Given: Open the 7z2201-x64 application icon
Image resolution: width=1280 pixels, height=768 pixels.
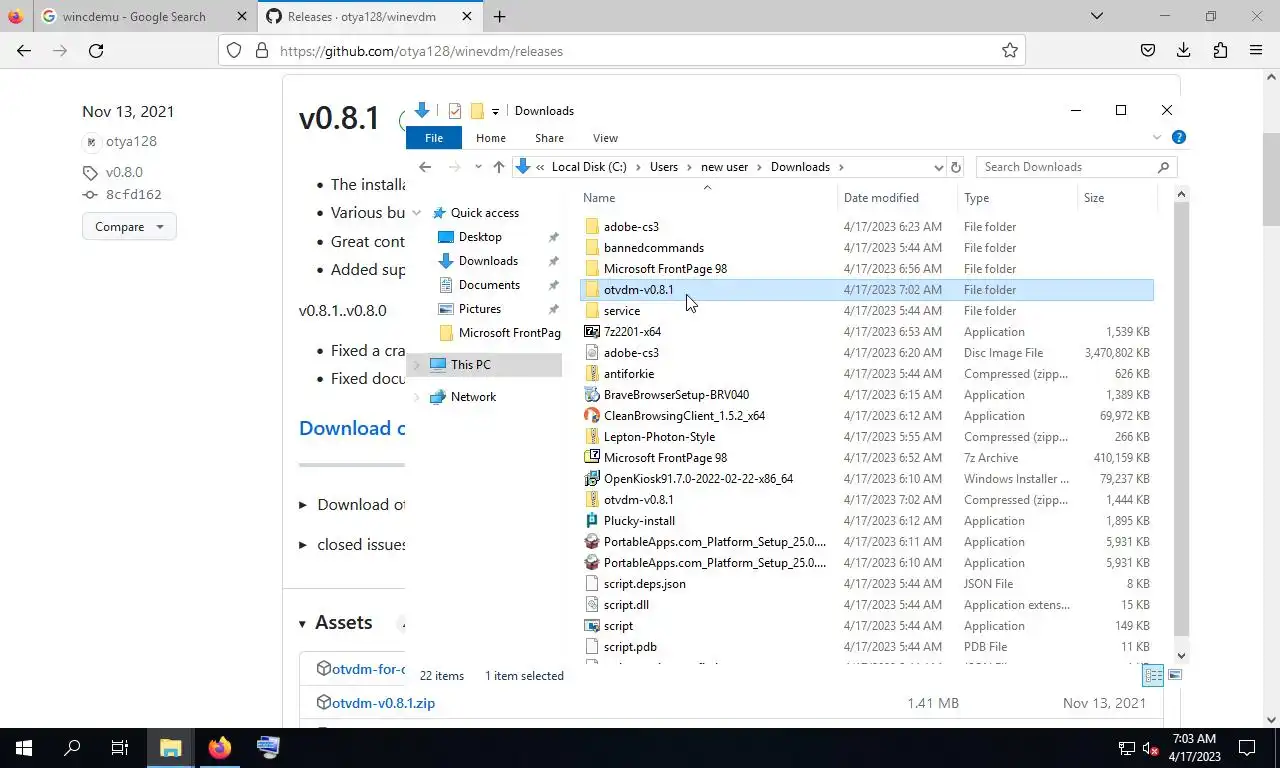Looking at the screenshot, I should tap(592, 331).
